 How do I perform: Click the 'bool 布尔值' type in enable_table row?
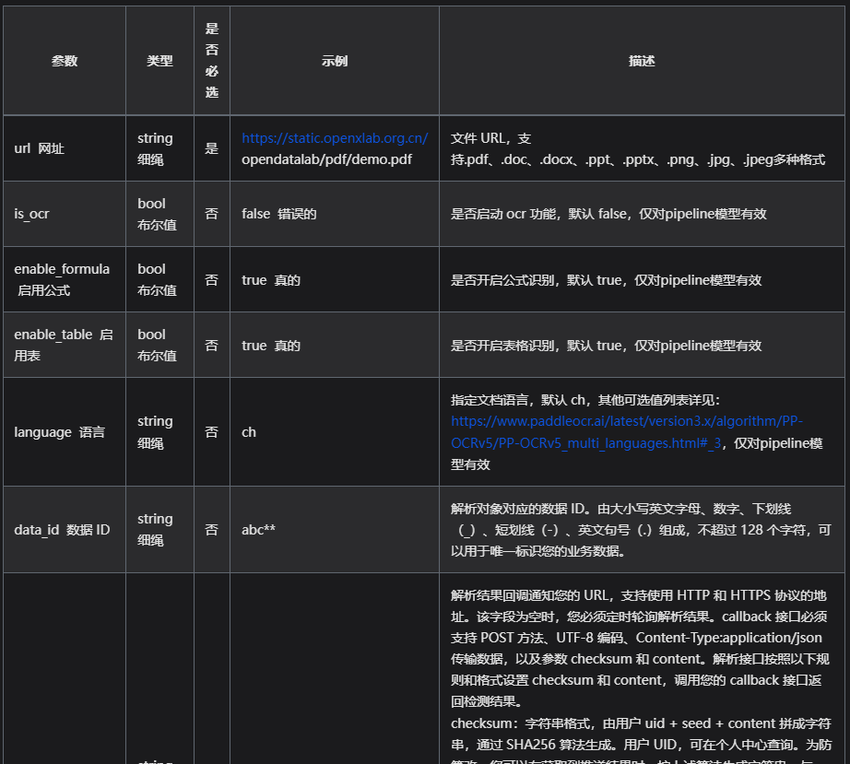[x=157, y=345]
